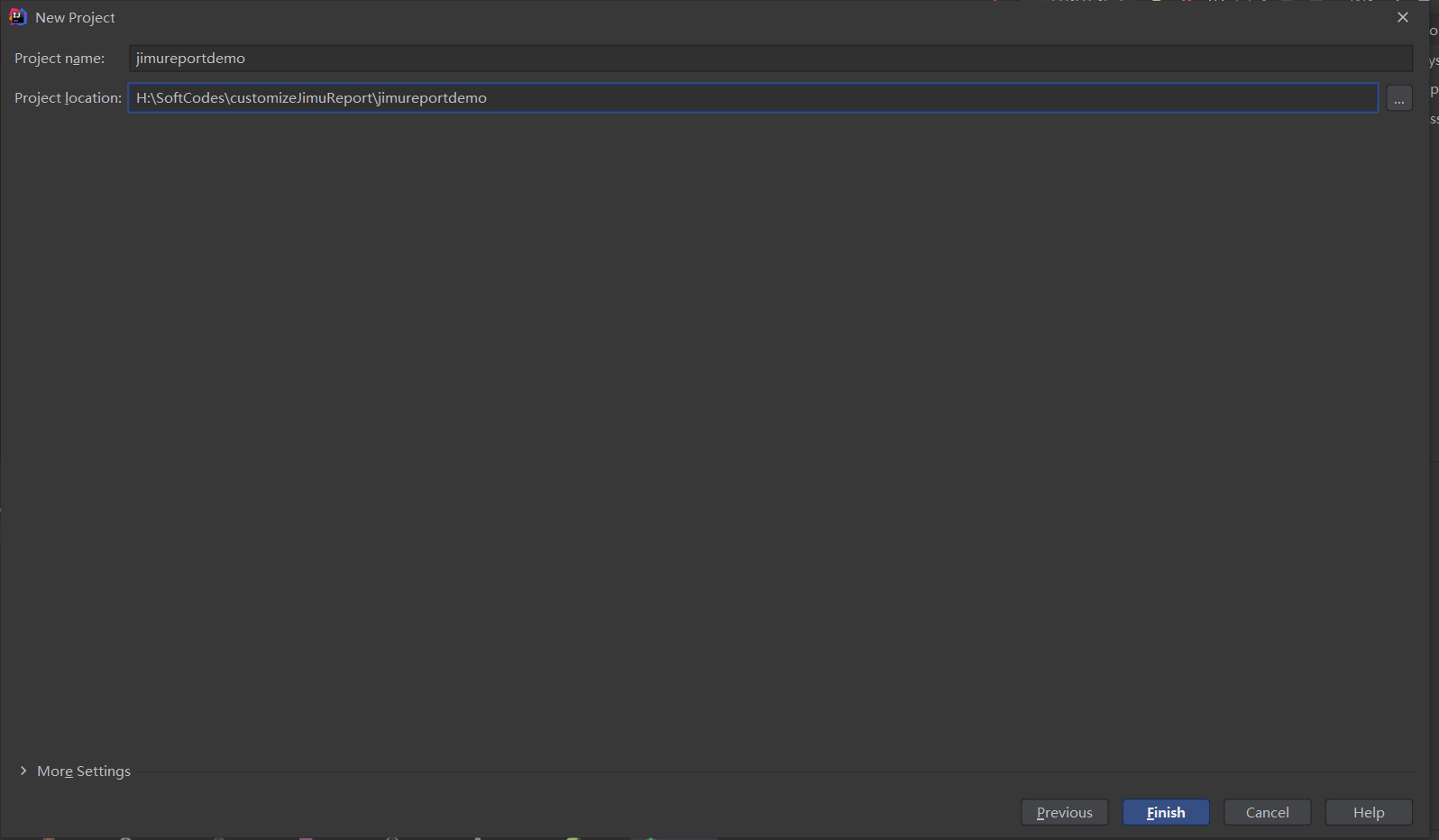Screen dimensions: 1439x840
Task: Go back with the Previous button
Action: tap(1064, 812)
